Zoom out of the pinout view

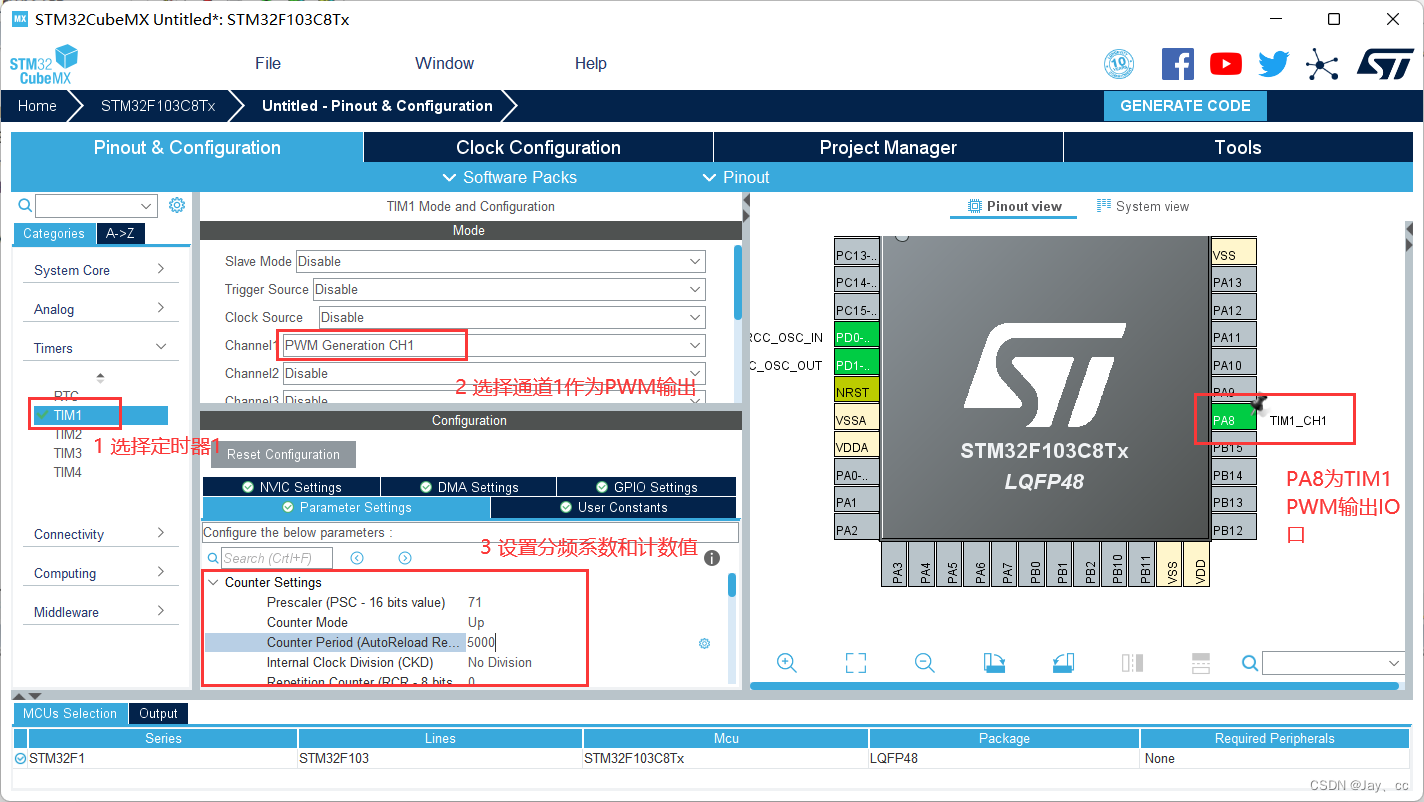tap(924, 662)
